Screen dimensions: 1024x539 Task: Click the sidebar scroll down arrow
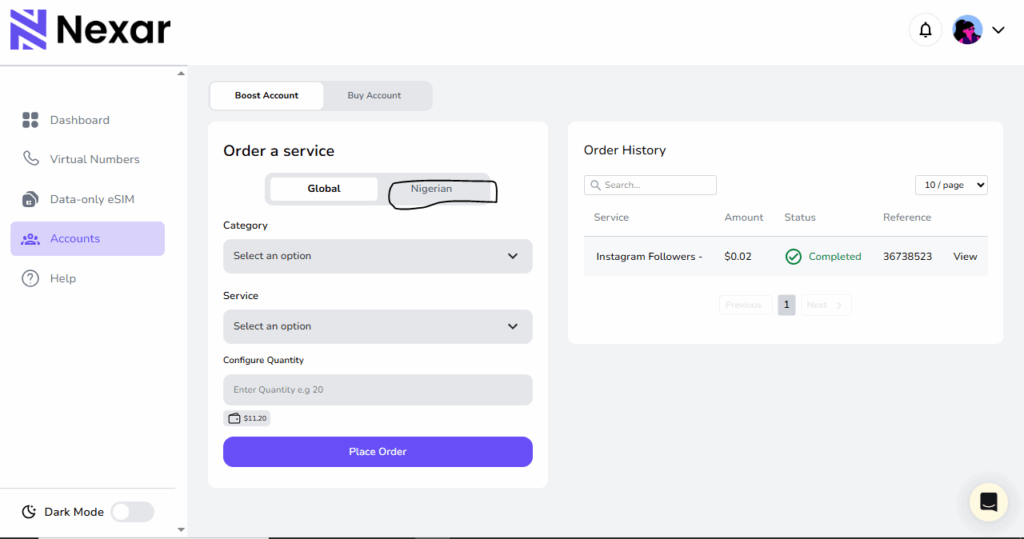[x=181, y=530]
